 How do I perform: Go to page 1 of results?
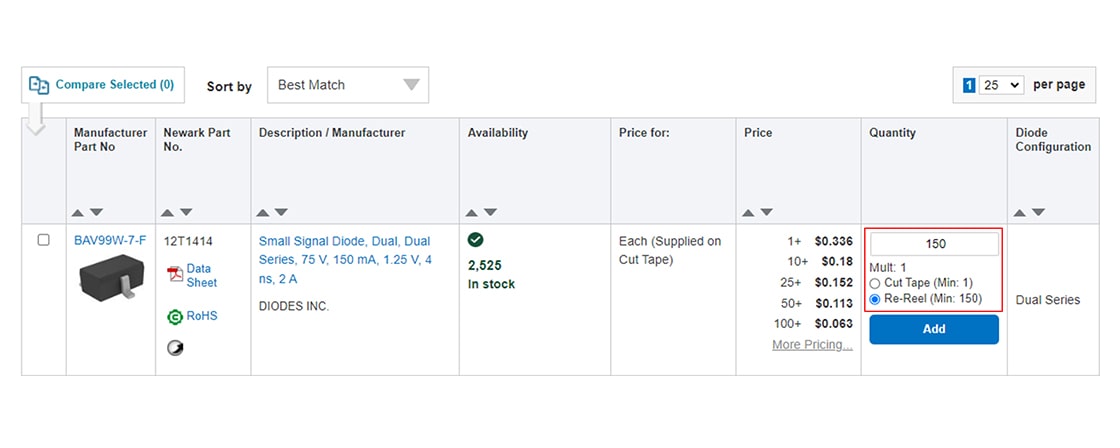point(969,85)
